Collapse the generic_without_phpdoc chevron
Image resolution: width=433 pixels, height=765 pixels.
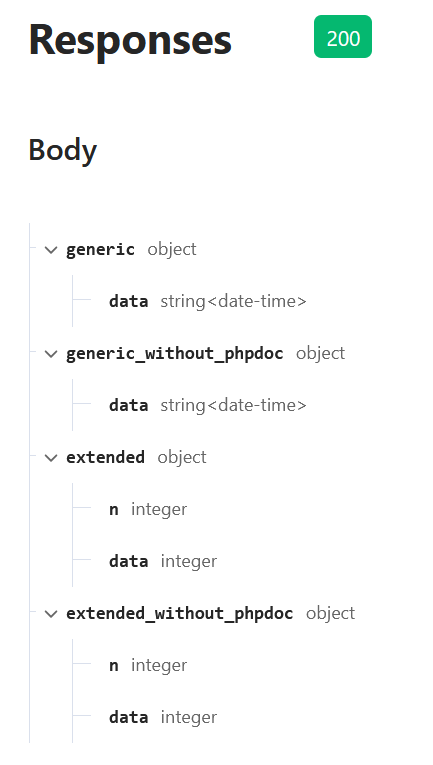51,354
